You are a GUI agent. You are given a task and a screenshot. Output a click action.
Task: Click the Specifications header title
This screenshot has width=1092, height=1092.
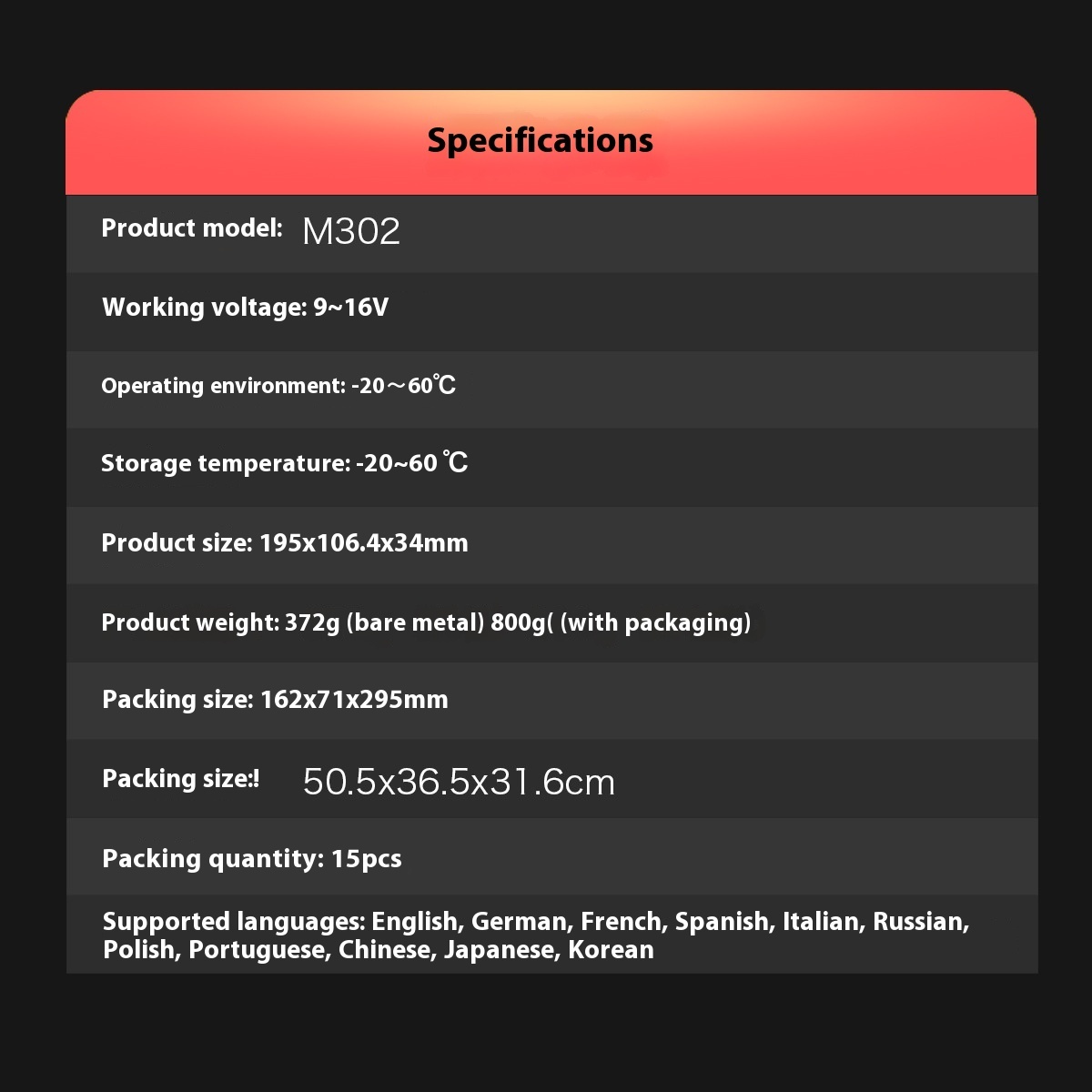540,140
